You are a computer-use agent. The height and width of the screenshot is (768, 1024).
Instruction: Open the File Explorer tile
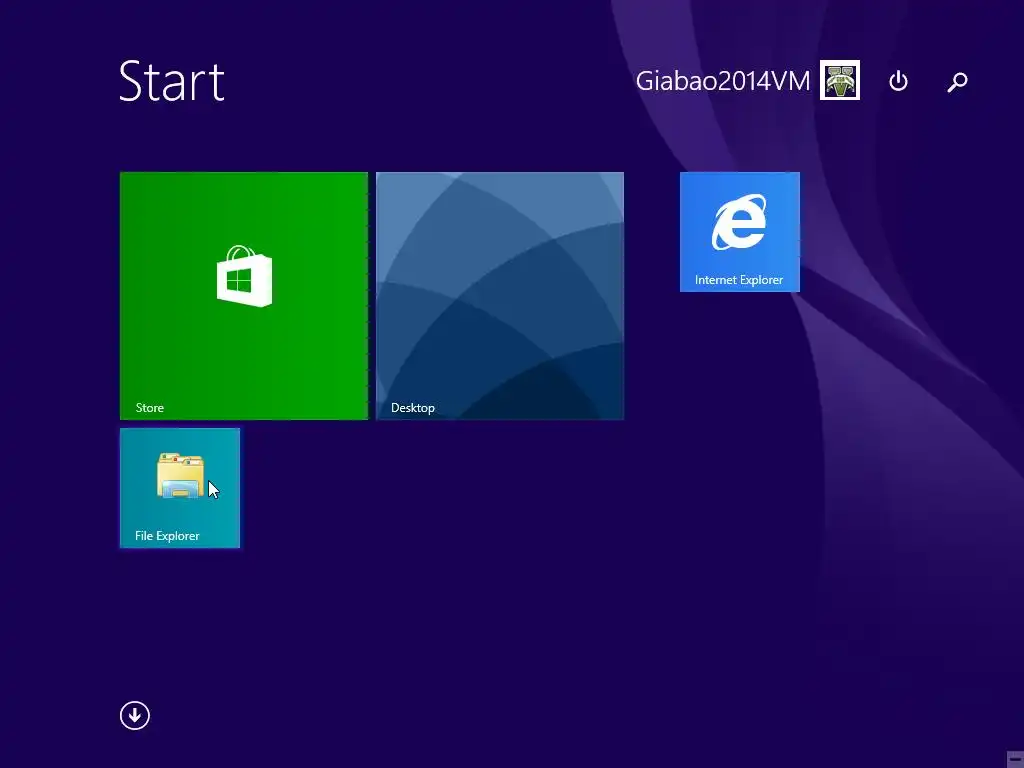click(x=180, y=488)
